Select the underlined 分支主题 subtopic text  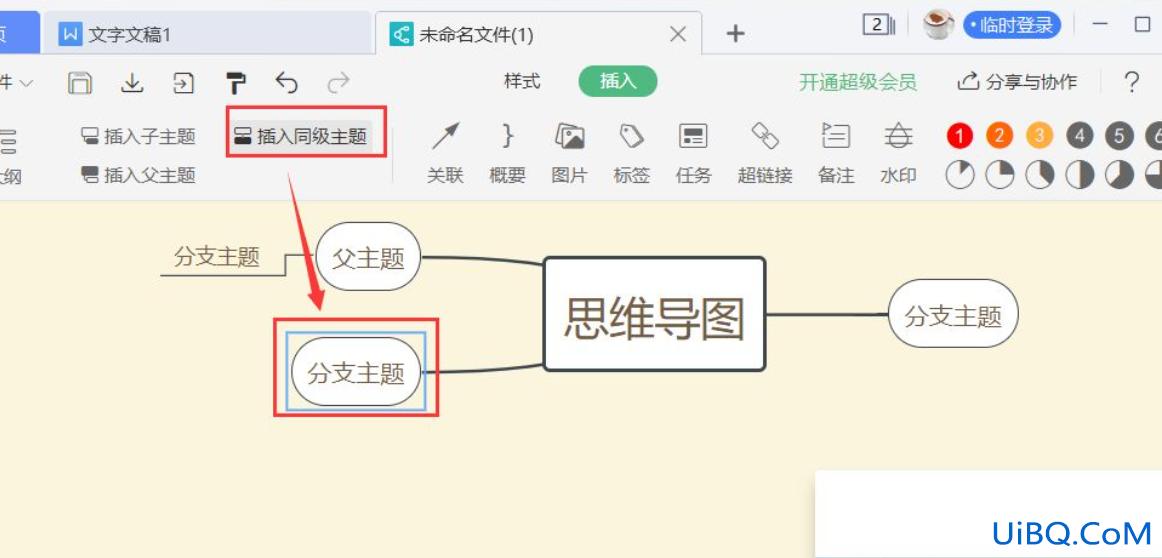click(217, 258)
